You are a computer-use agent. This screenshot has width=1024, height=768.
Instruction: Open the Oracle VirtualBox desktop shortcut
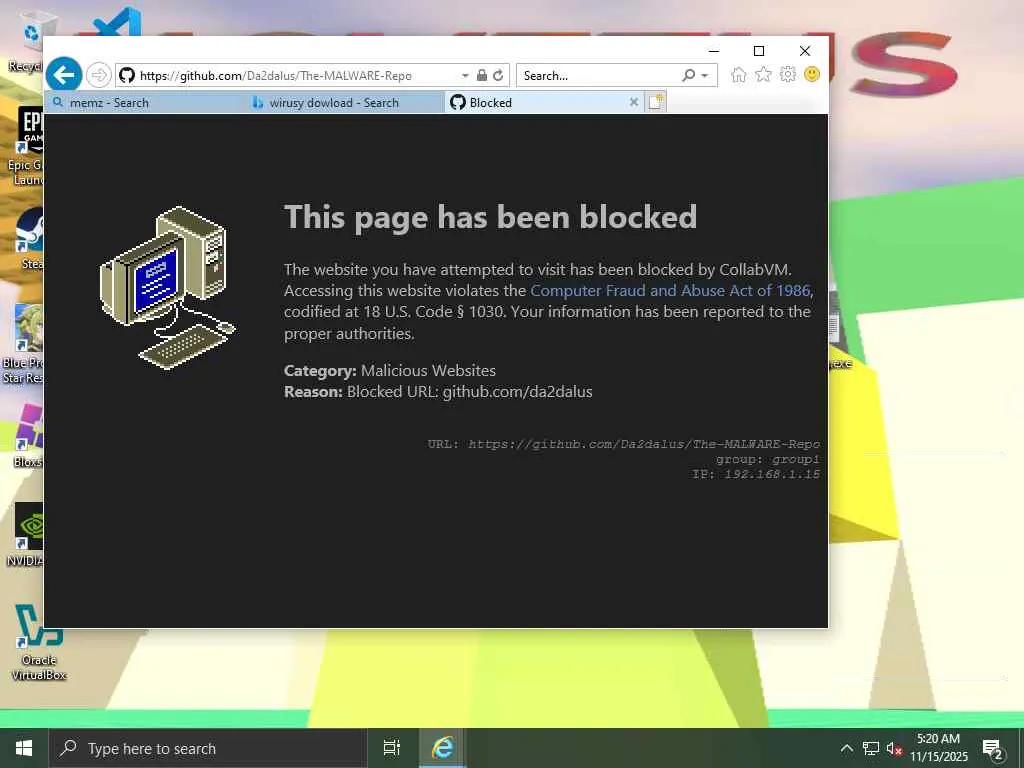pos(39,643)
